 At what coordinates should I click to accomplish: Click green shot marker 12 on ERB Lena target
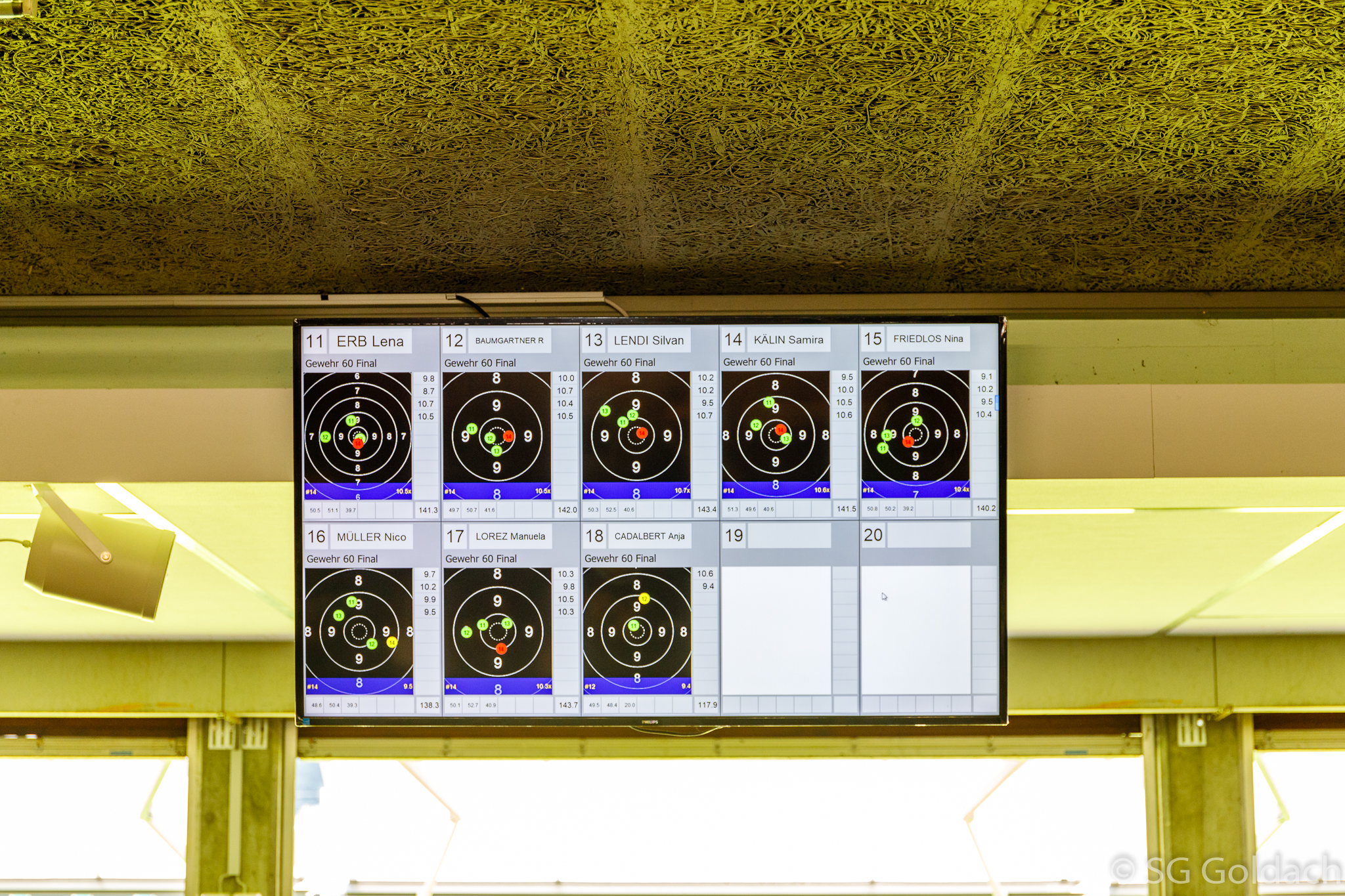(325, 437)
